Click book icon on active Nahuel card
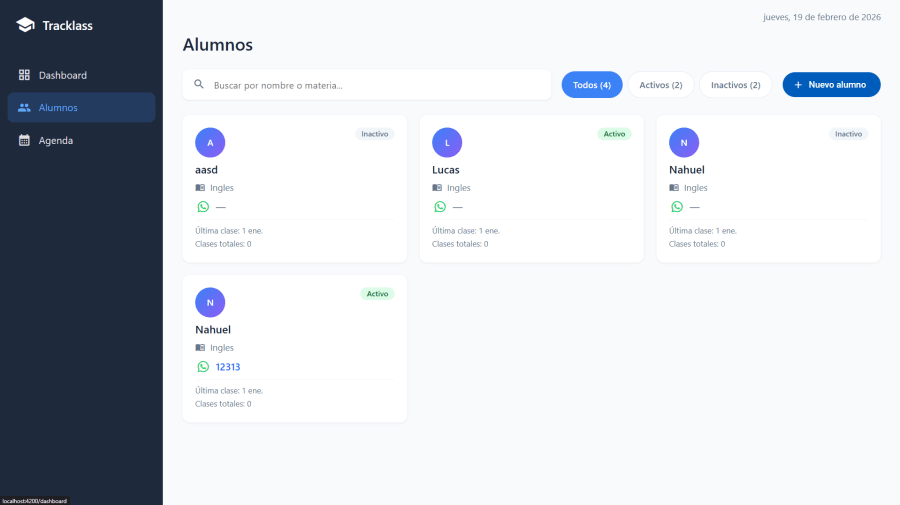 (200, 348)
